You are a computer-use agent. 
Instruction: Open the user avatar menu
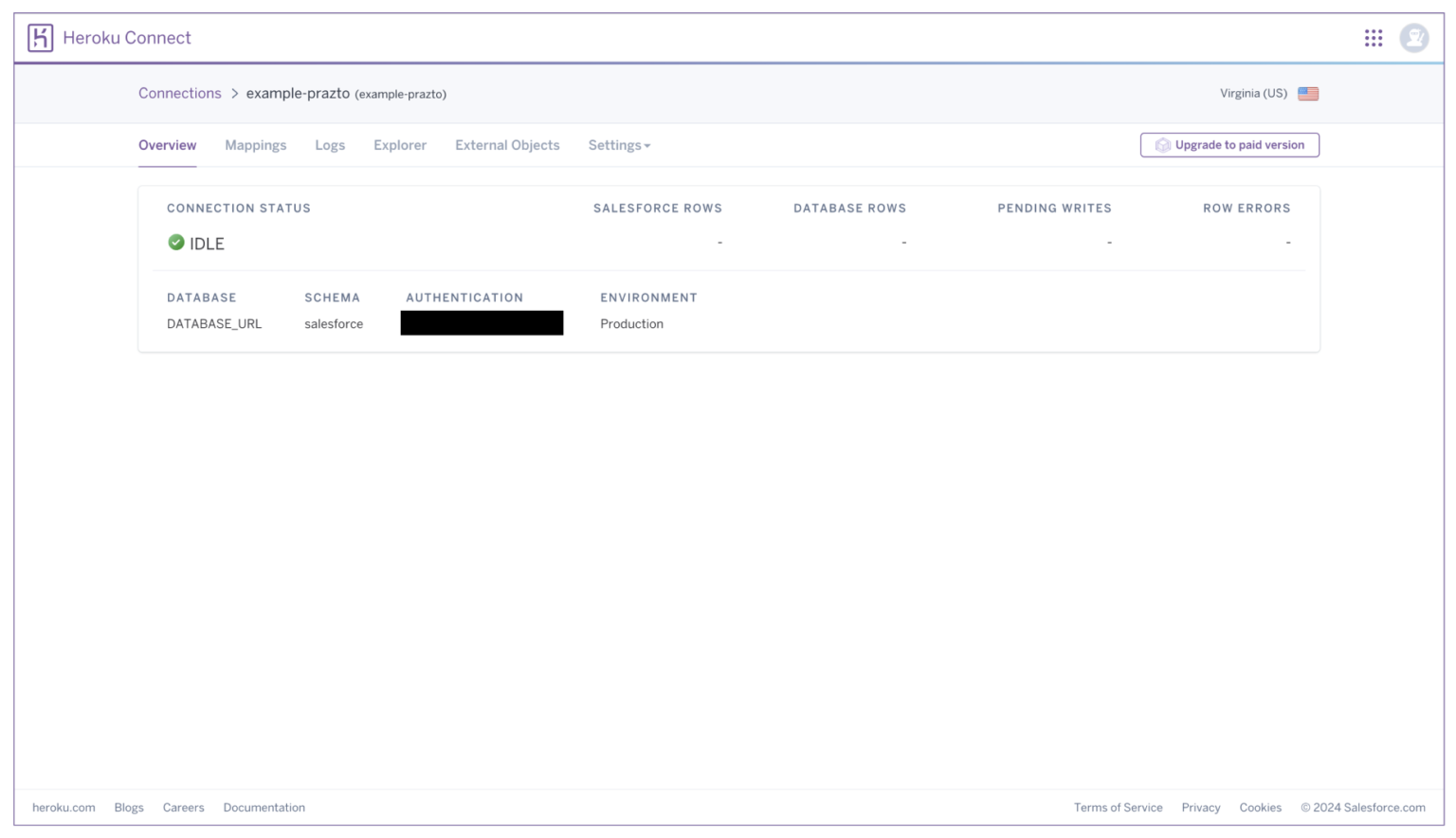point(1414,37)
